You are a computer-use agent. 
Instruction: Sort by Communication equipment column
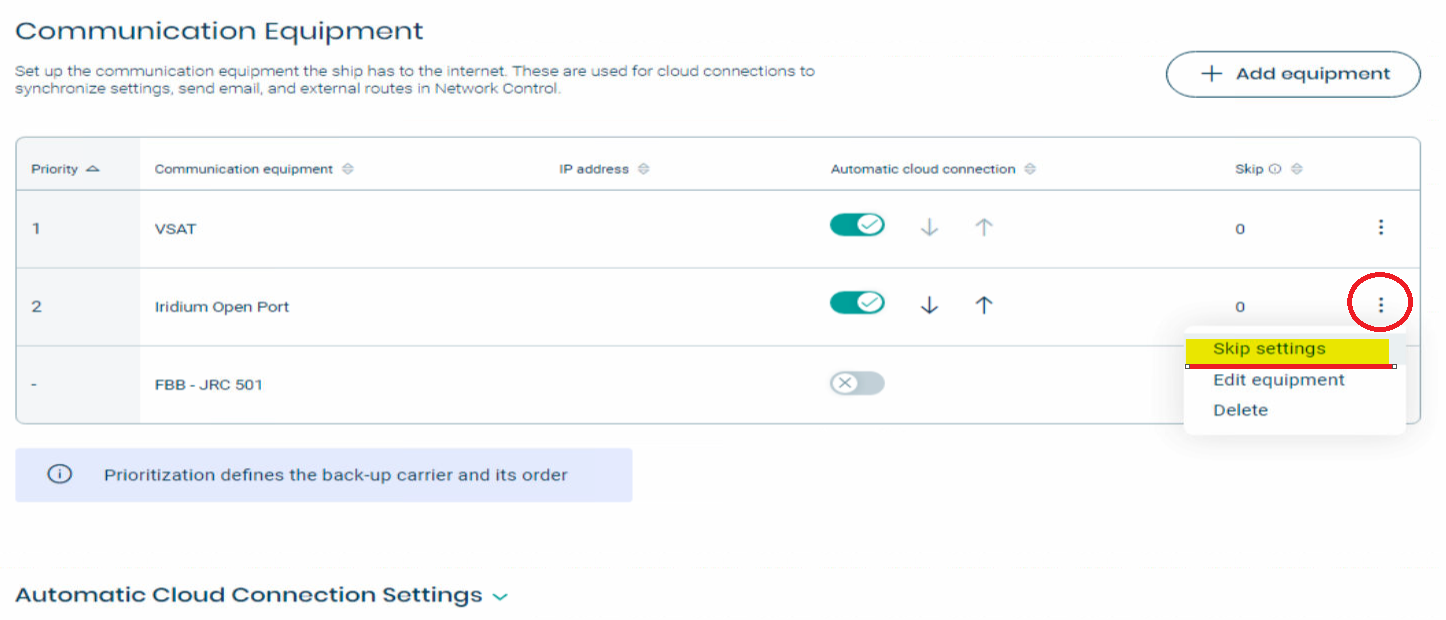(348, 169)
